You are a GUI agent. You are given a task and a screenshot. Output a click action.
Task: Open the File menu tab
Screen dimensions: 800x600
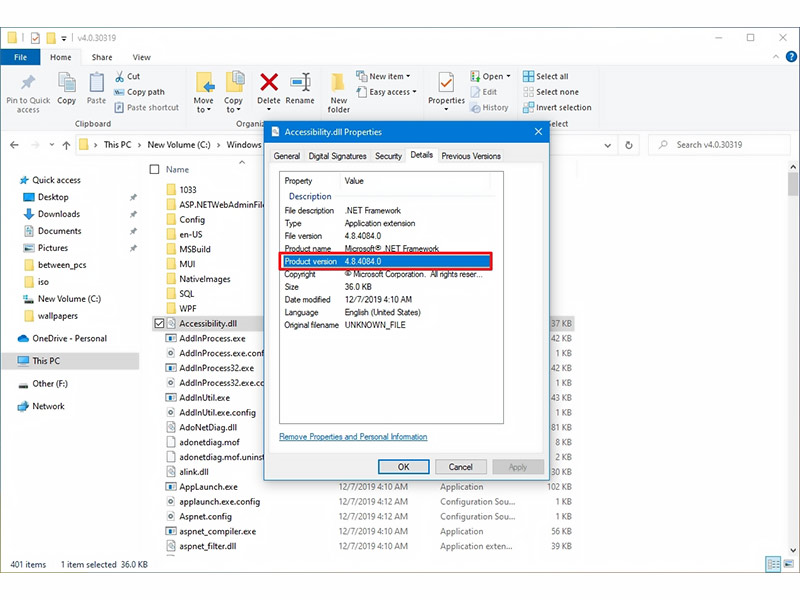[x=20, y=57]
